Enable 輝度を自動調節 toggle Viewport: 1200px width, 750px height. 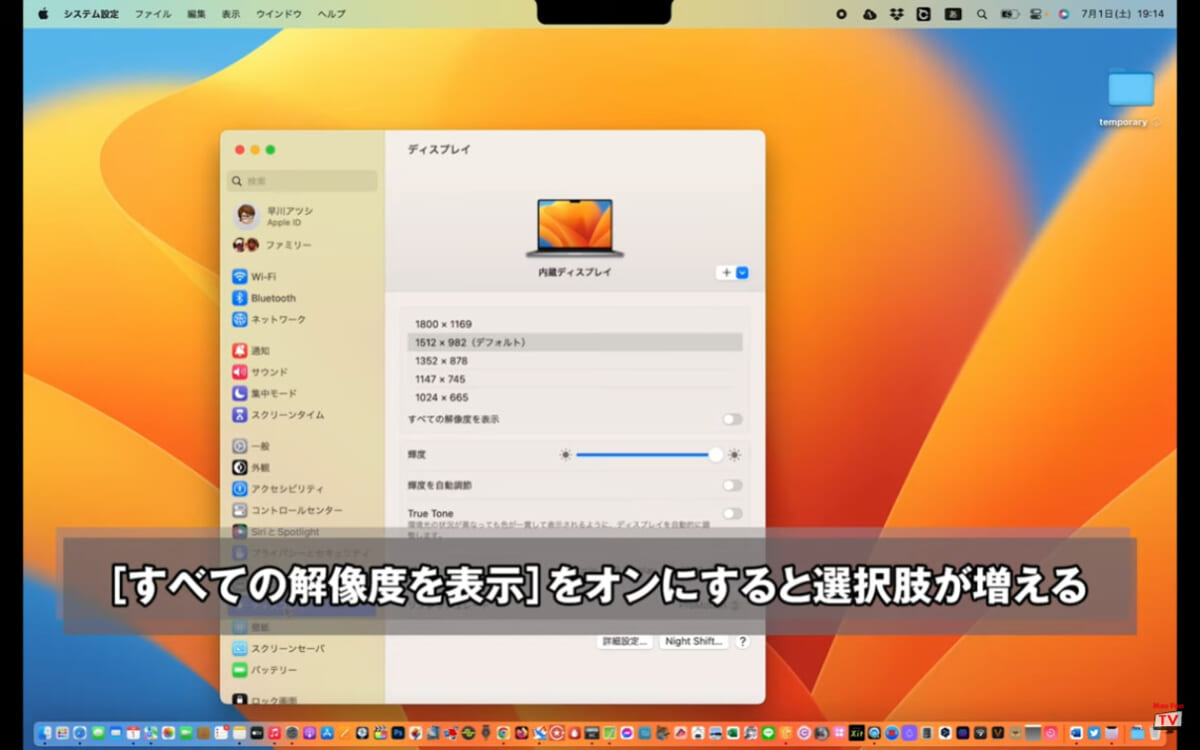pos(732,485)
